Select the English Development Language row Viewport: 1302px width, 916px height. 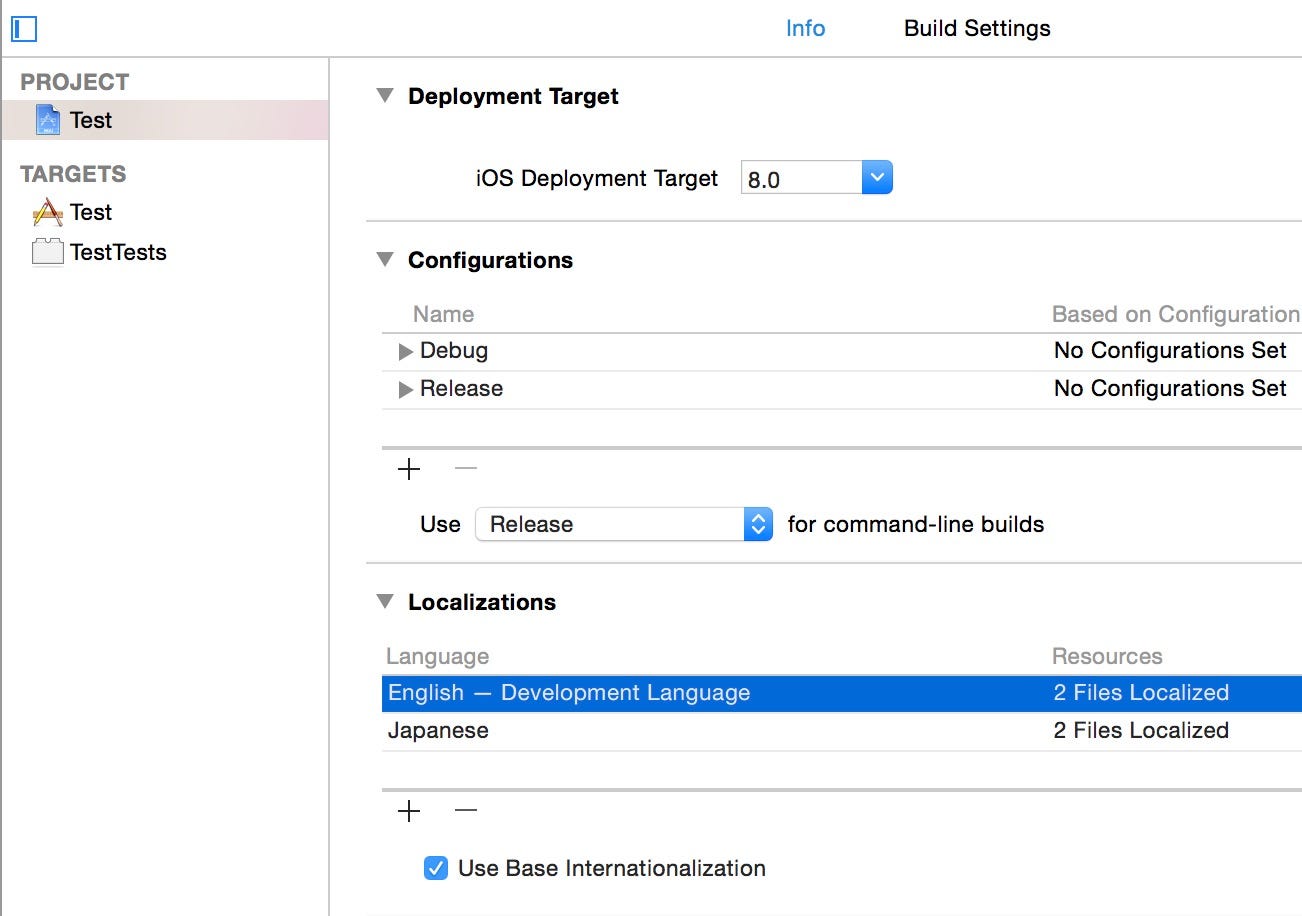click(842, 693)
